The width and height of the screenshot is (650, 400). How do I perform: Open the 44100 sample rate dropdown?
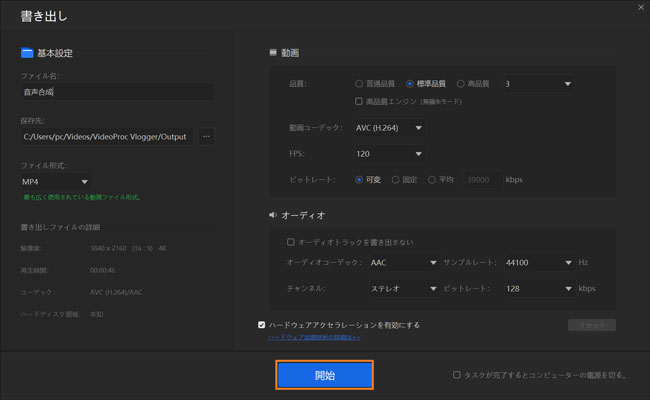(x=538, y=262)
